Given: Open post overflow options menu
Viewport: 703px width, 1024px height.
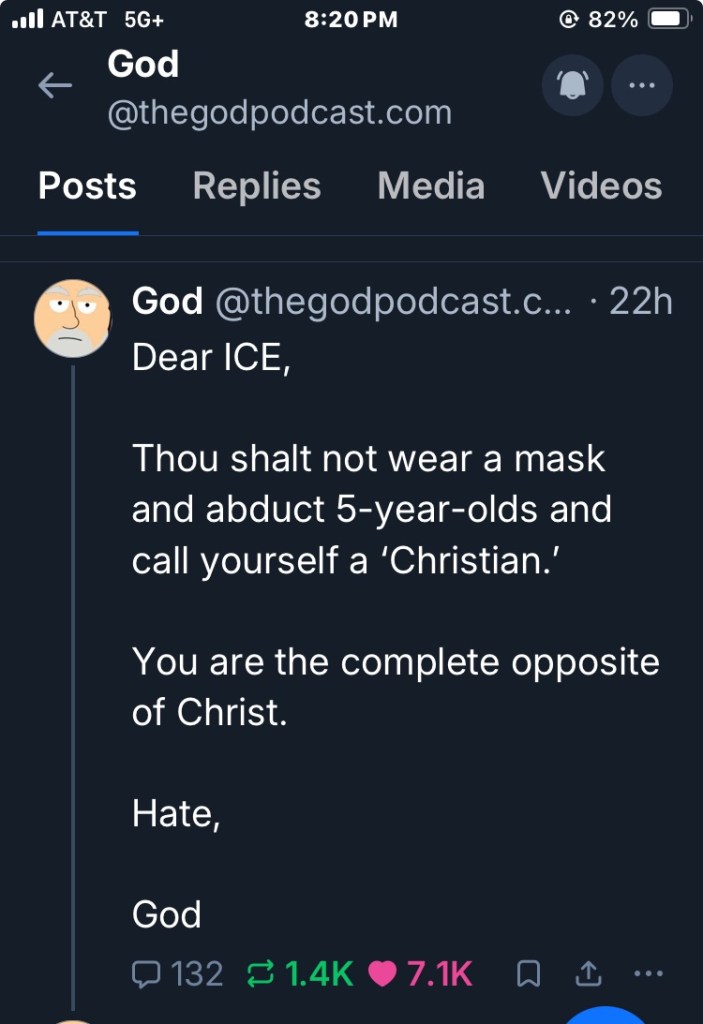Looking at the screenshot, I should pyautogui.click(x=649, y=973).
